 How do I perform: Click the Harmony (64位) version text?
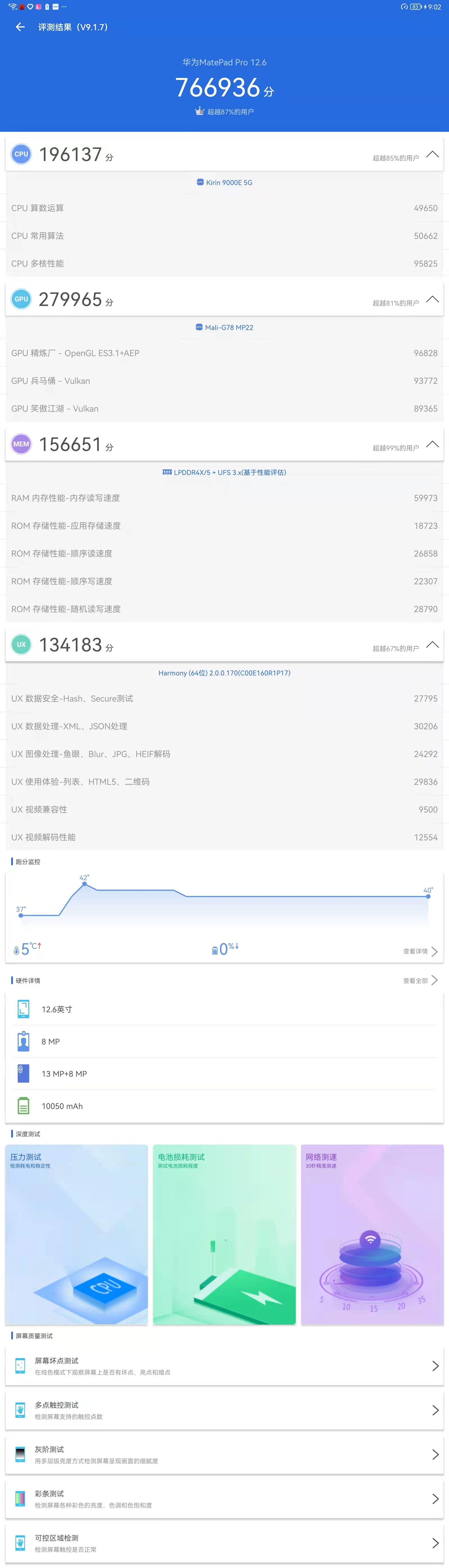pos(224,673)
